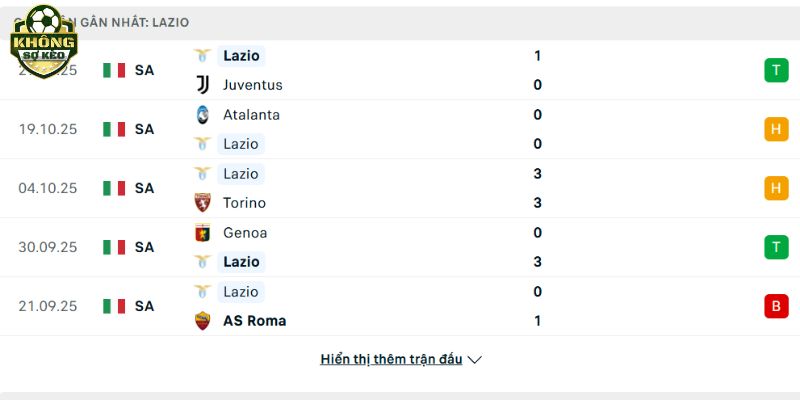The height and width of the screenshot is (400, 800).
Task: Click the Torino team crest icon
Action: pyautogui.click(x=203, y=203)
